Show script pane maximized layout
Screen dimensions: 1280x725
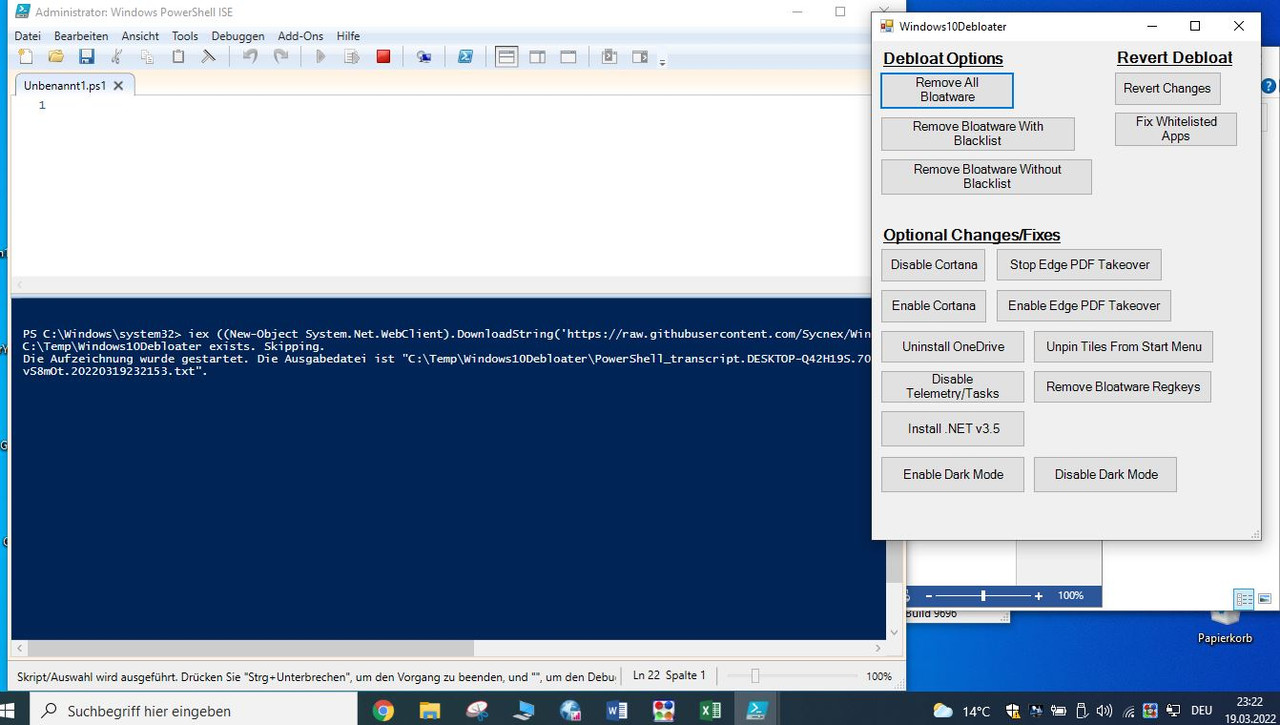pyautogui.click(x=568, y=57)
